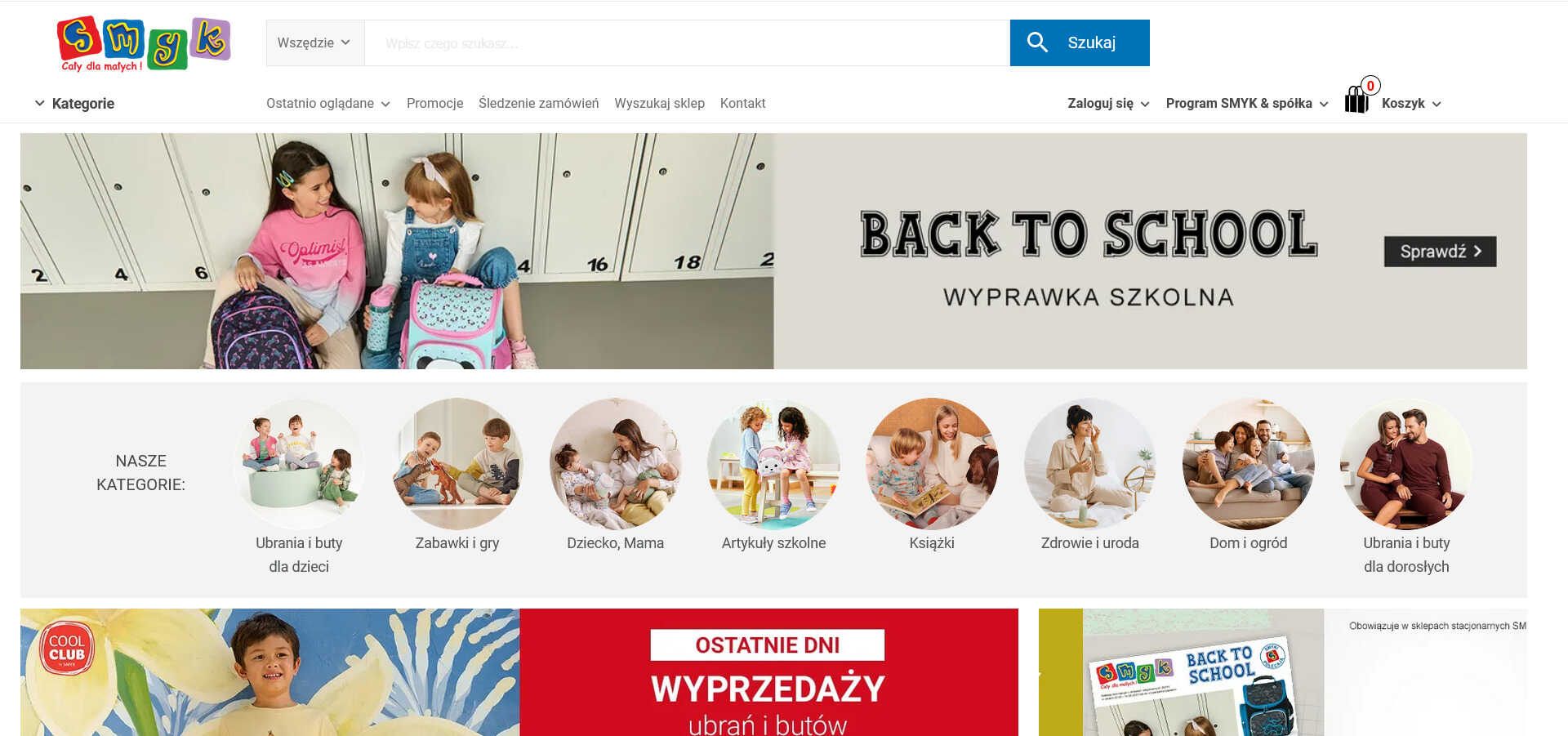Open Ubrania i buty dla dzieci category image

(x=299, y=464)
